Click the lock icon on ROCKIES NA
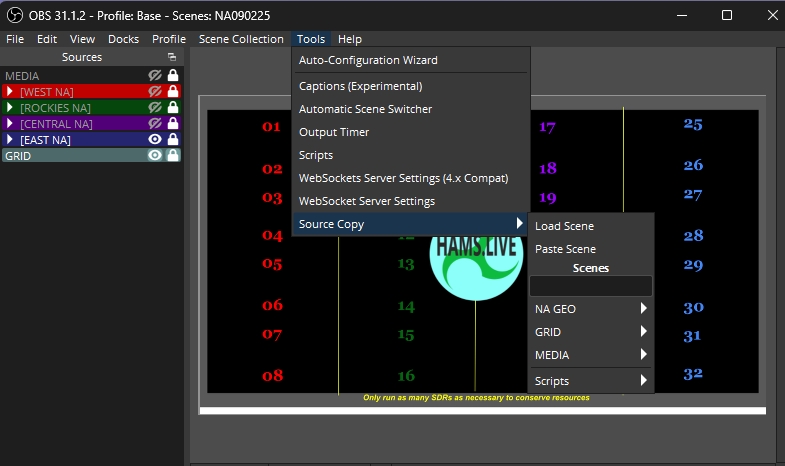Screen dimensions: 785x466 173,107
